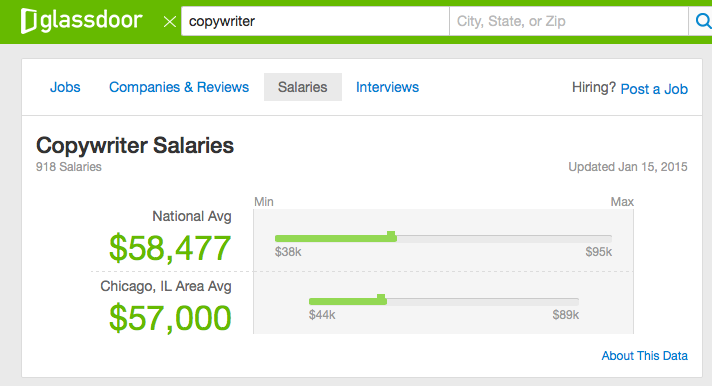
Task: Click the Post a Job link
Action: pos(654,89)
